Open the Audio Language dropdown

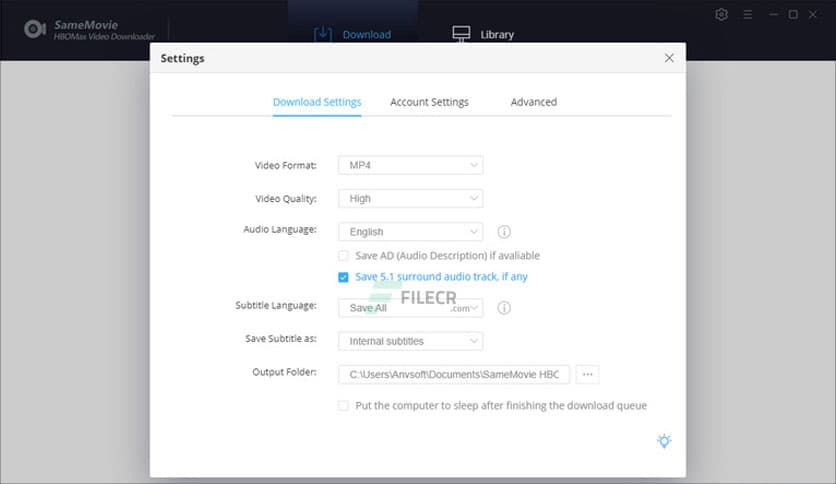coord(411,232)
